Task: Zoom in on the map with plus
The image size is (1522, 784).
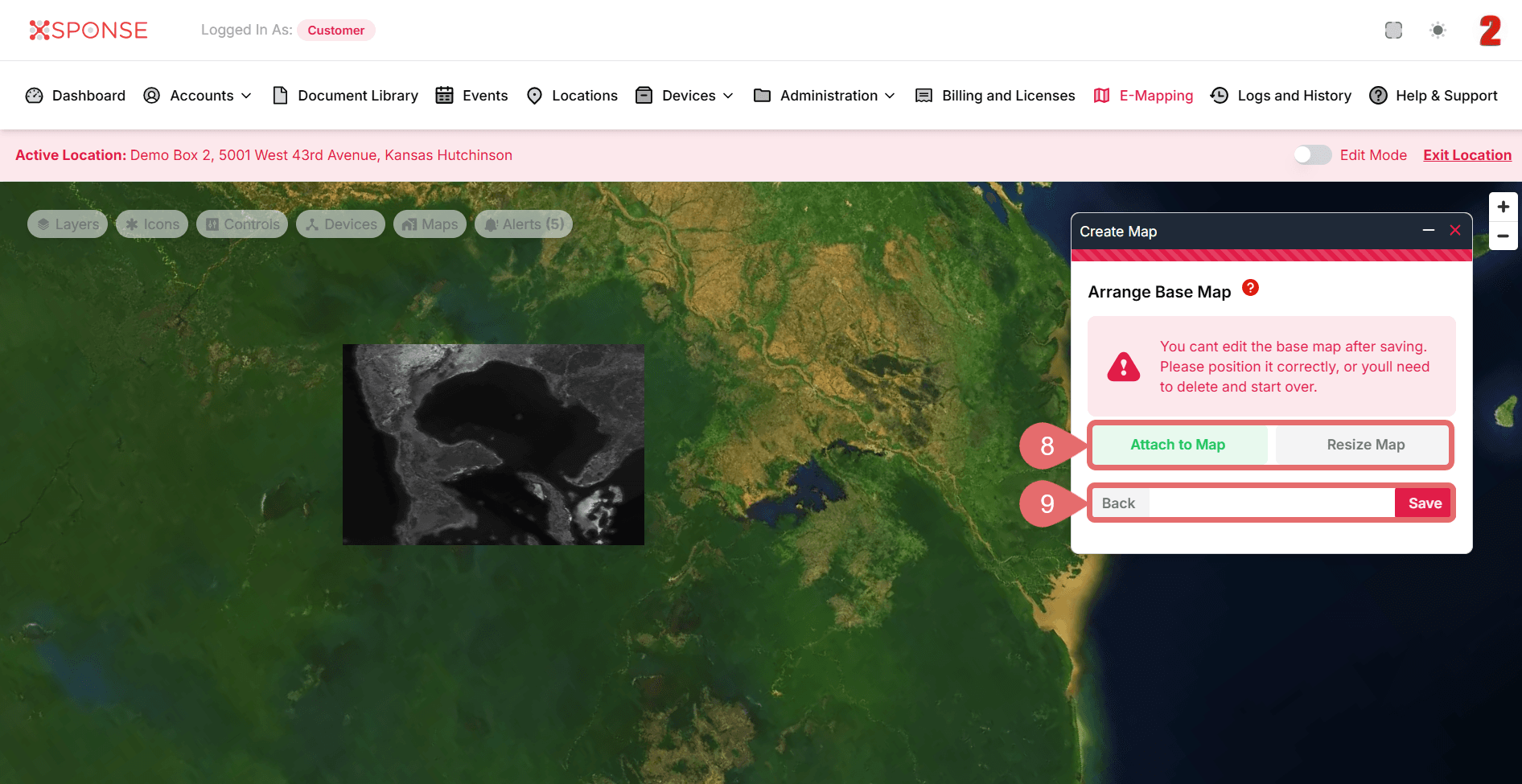Action: tap(1503, 207)
